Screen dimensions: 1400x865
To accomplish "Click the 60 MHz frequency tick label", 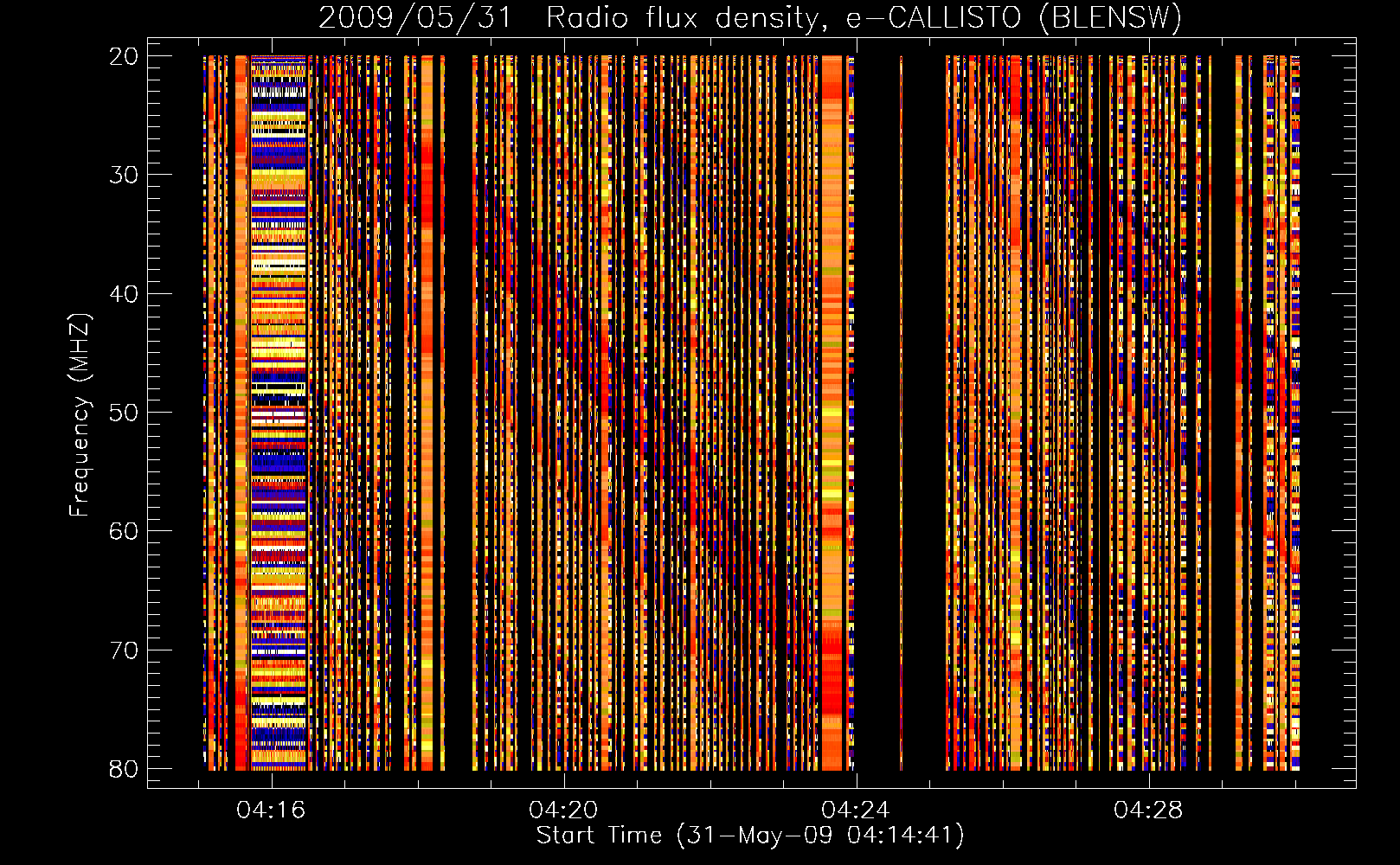I will pyautogui.click(x=124, y=531).
